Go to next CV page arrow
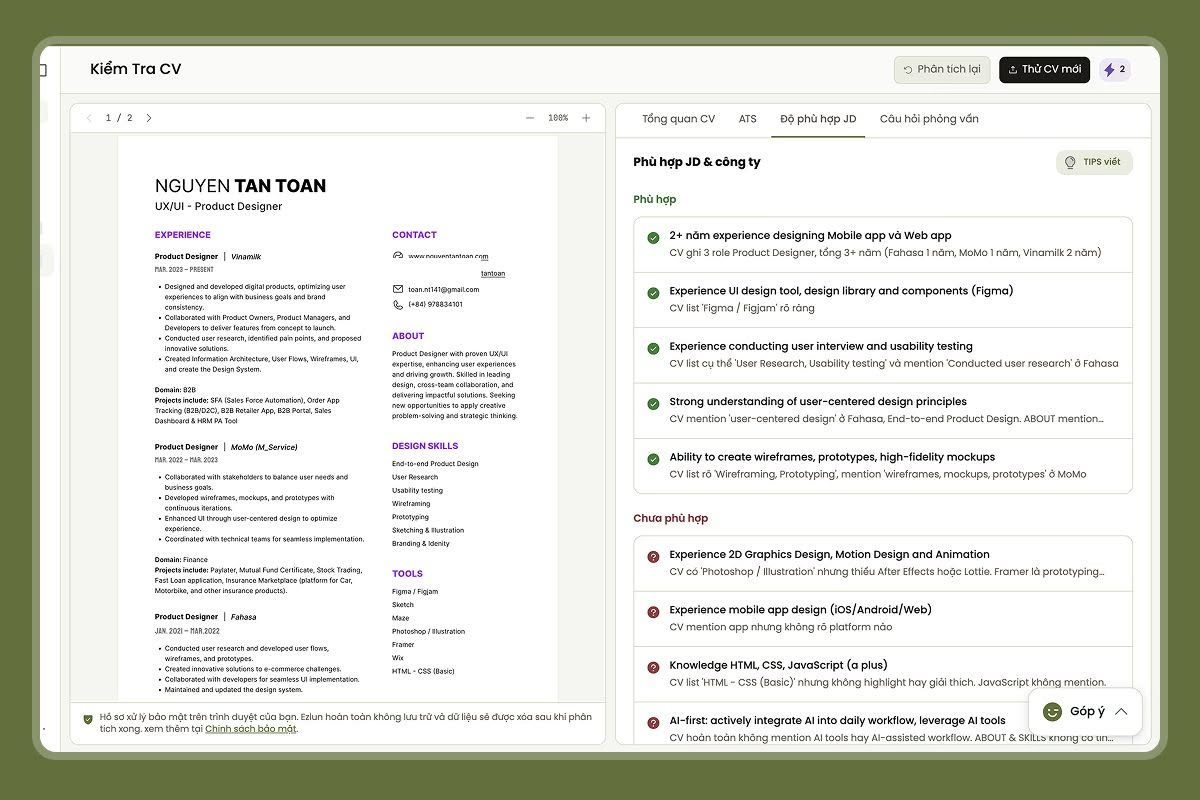1200x800 pixels. pyautogui.click(x=149, y=118)
